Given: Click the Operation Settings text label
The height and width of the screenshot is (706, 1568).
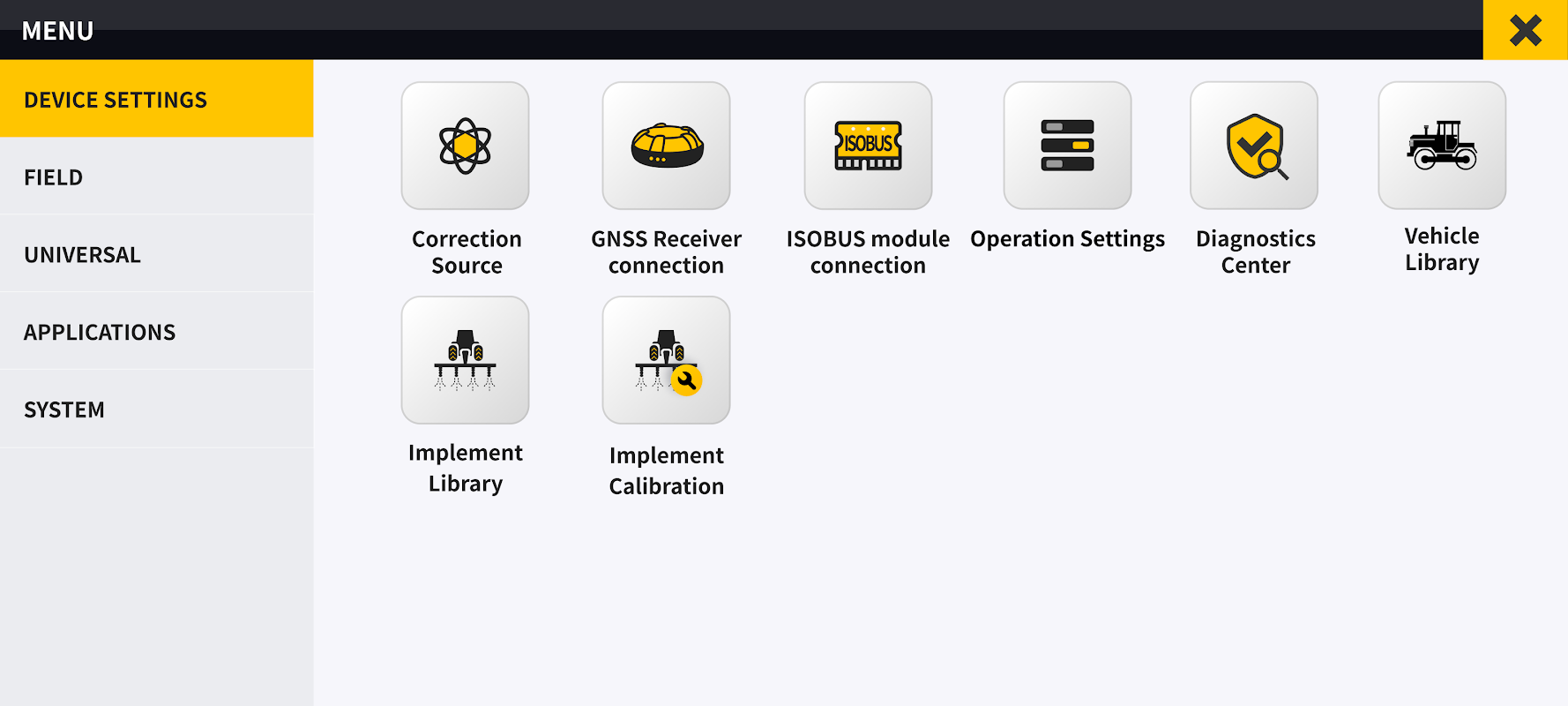Looking at the screenshot, I should tap(1067, 239).
